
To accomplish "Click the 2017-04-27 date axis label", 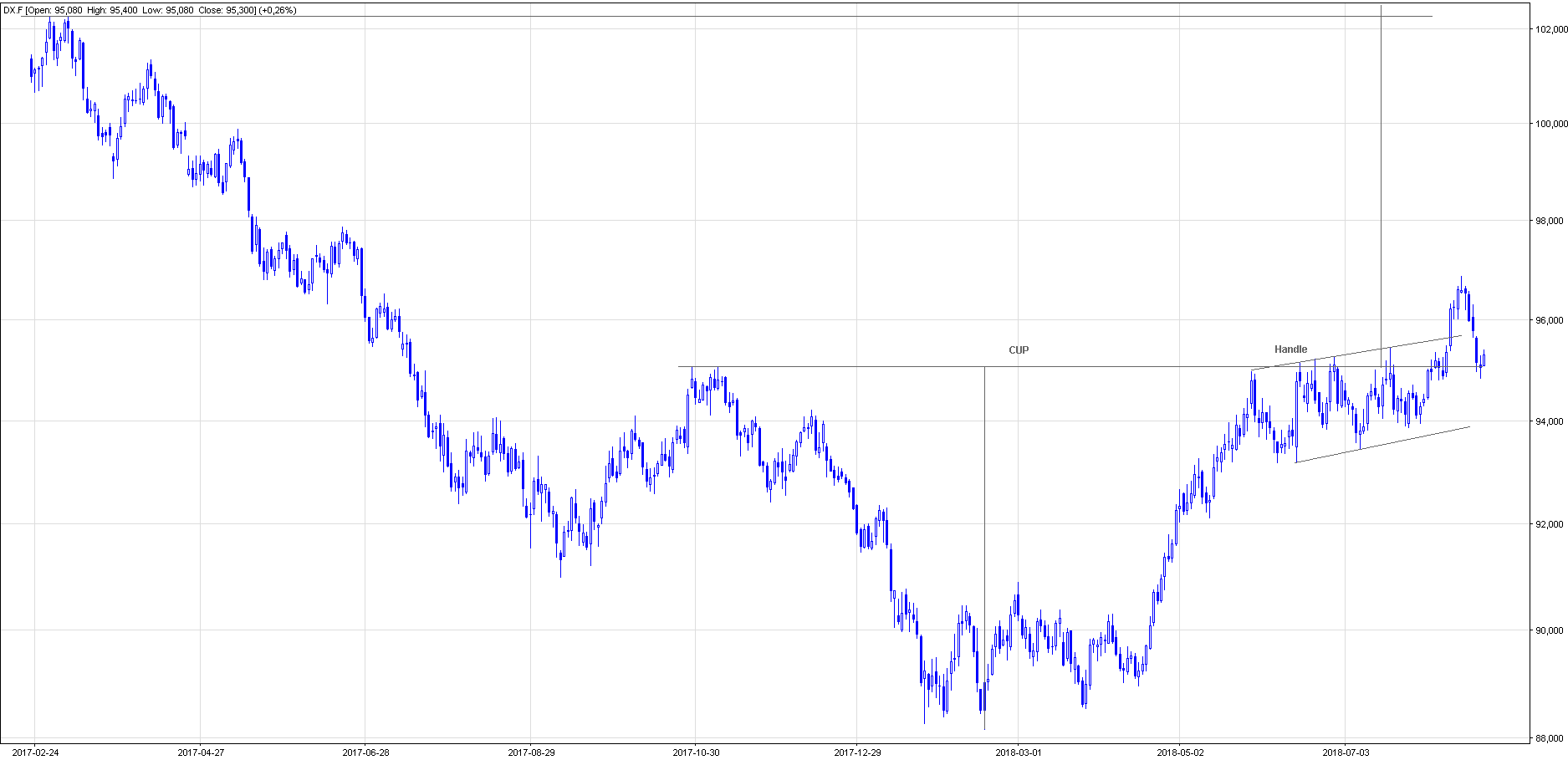I will [x=201, y=752].
